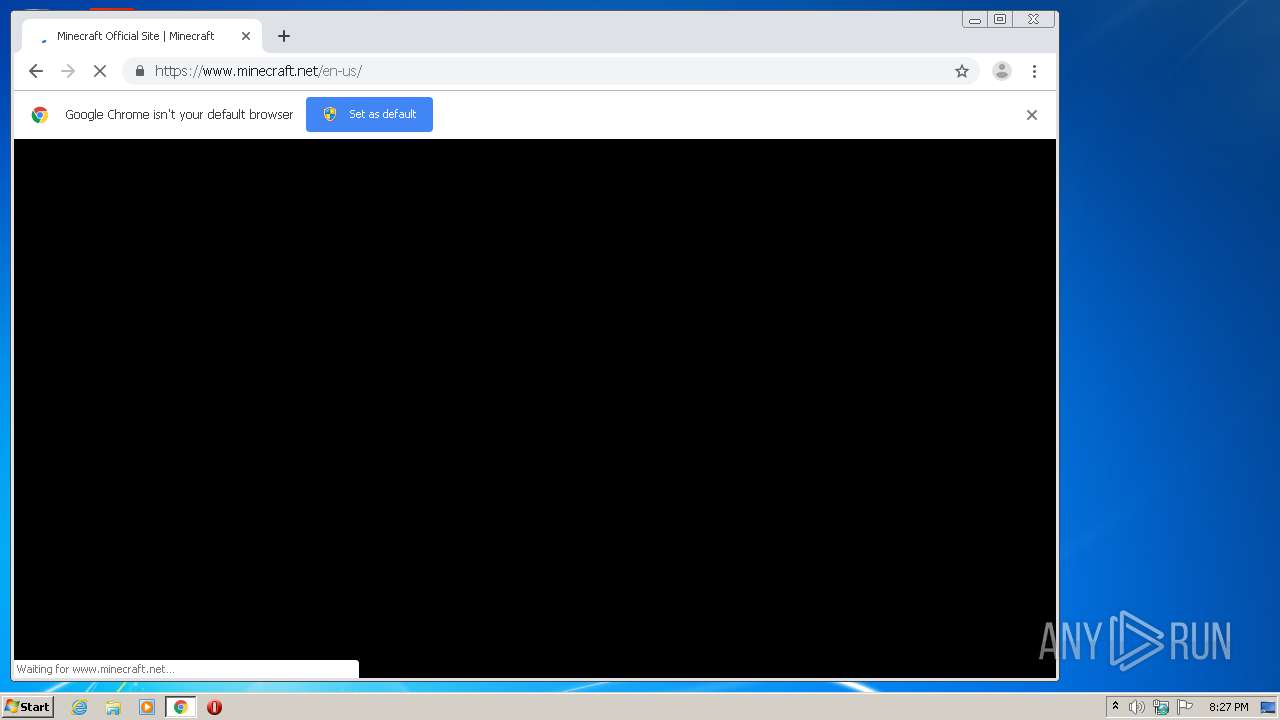Click the 8:27 PM taskbar clock
Viewport: 1280px width, 720px height.
(x=1228, y=707)
